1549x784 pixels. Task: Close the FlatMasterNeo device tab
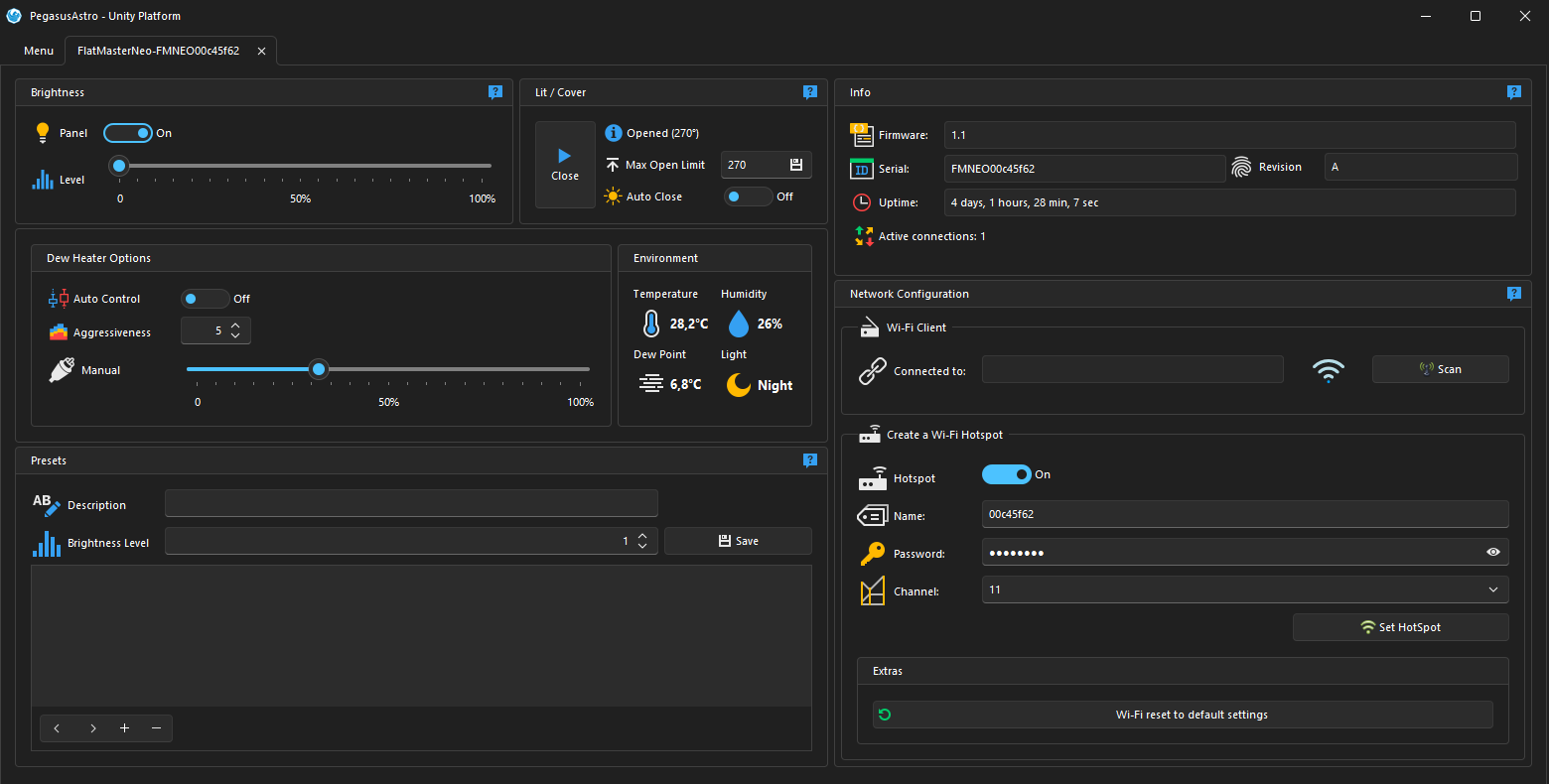[261, 51]
